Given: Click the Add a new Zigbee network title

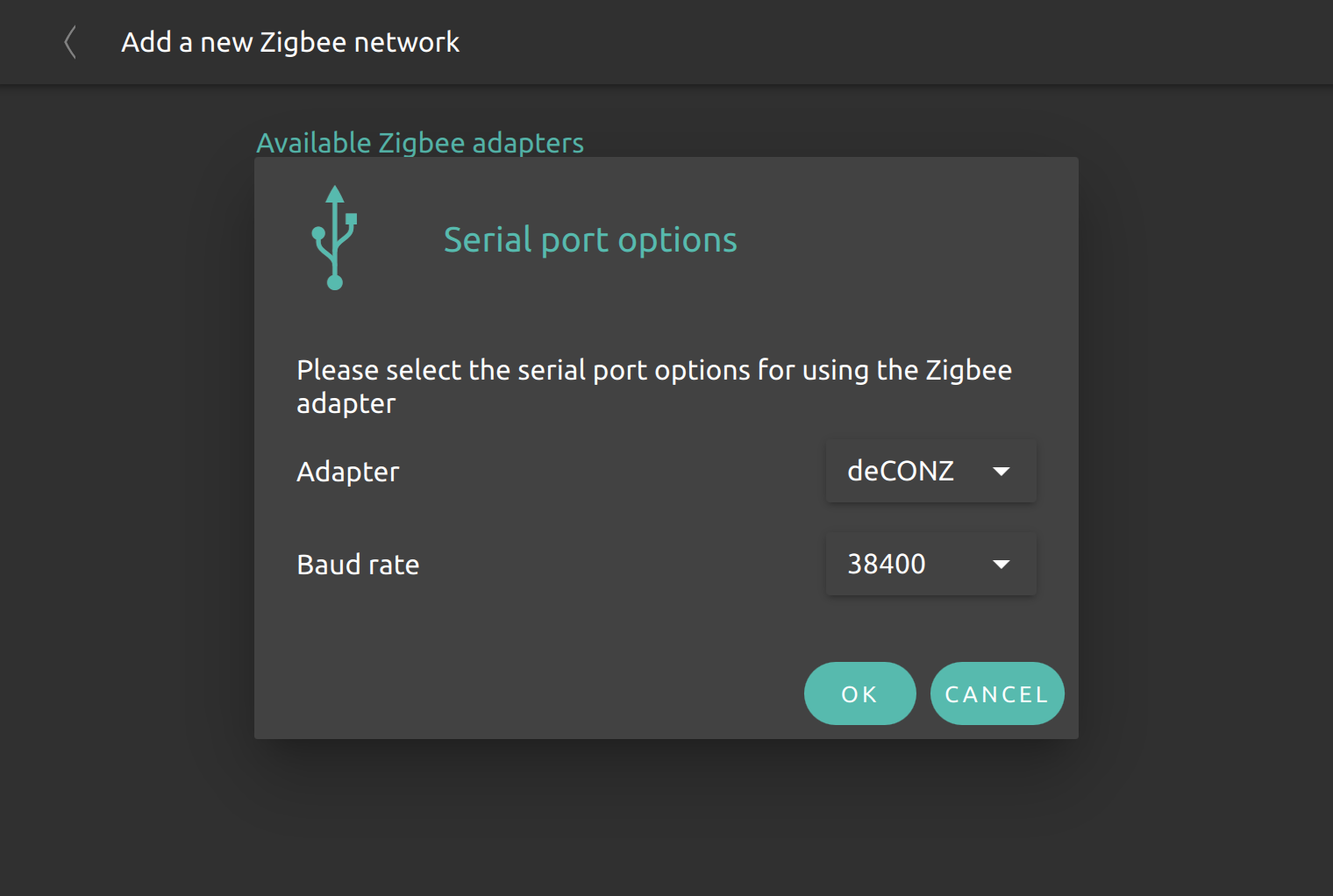Looking at the screenshot, I should [290, 42].
